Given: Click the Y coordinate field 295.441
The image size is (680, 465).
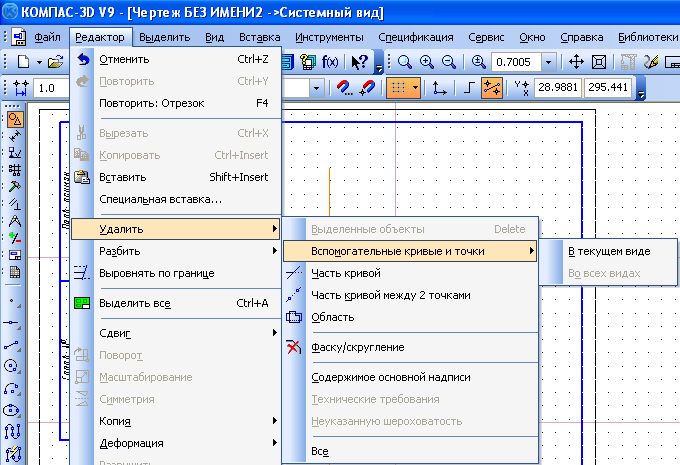Looking at the screenshot, I should click(x=608, y=88).
